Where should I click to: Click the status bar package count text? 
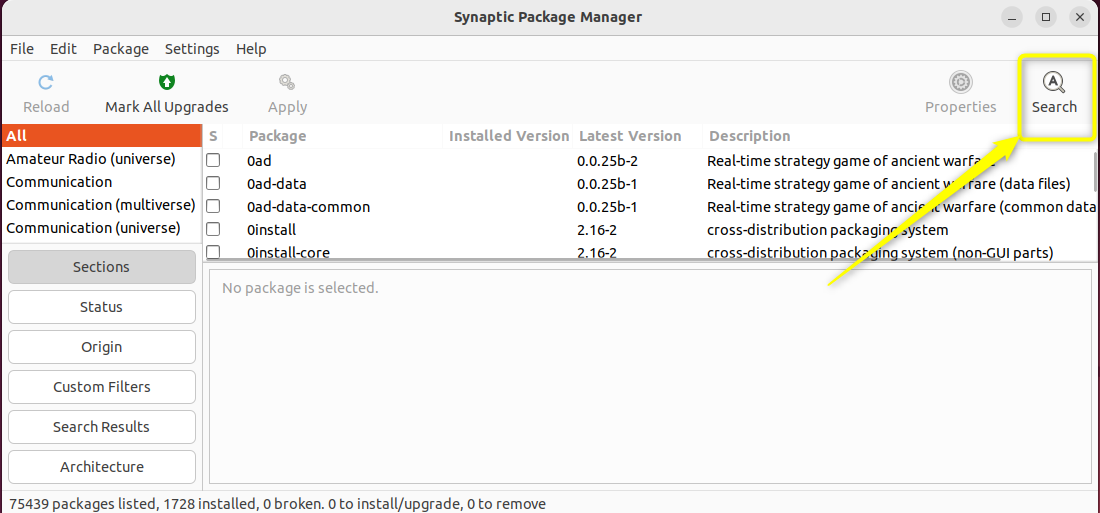(x=278, y=503)
